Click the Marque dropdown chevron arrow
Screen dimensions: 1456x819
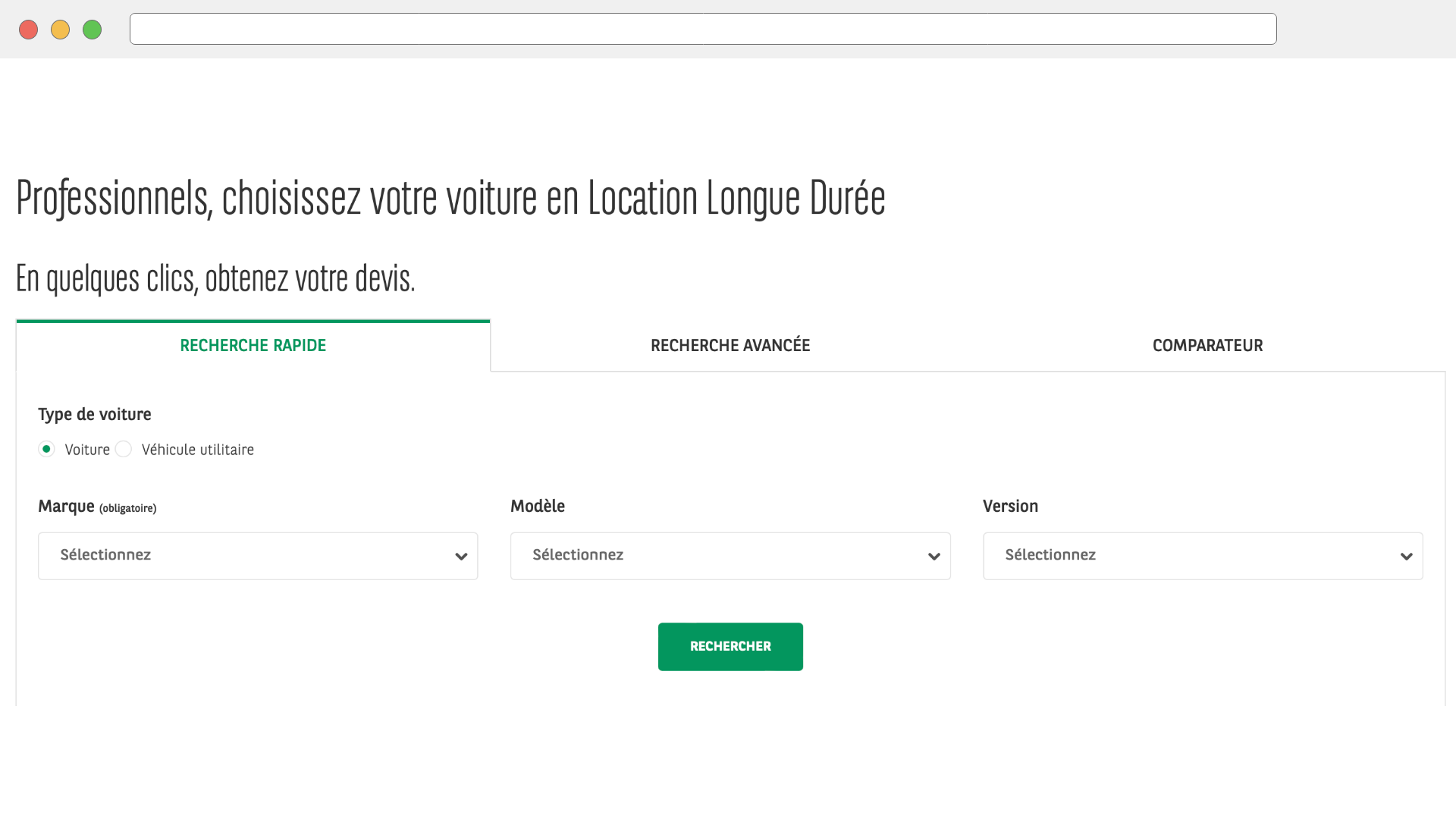point(461,557)
